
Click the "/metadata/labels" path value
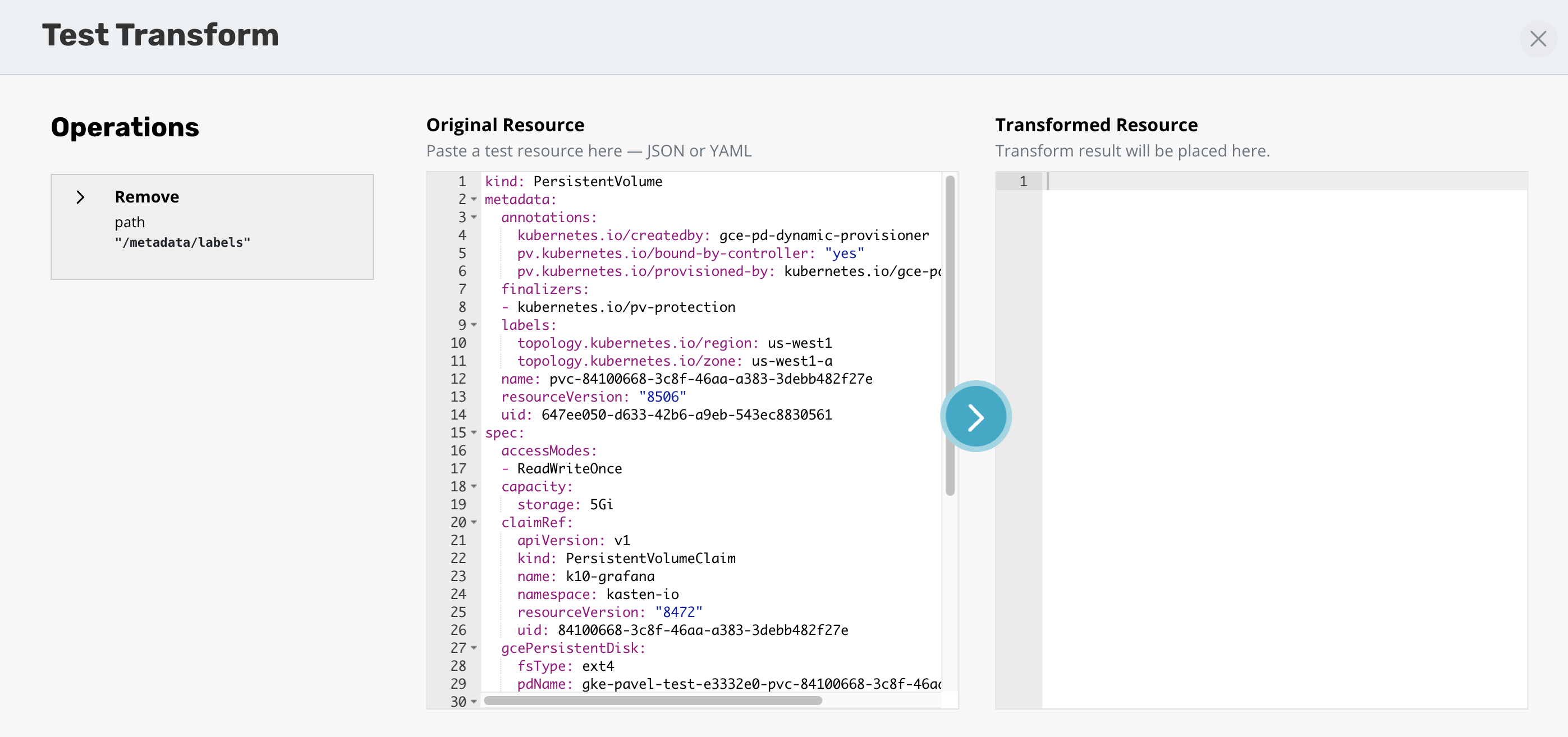pyautogui.click(x=182, y=243)
